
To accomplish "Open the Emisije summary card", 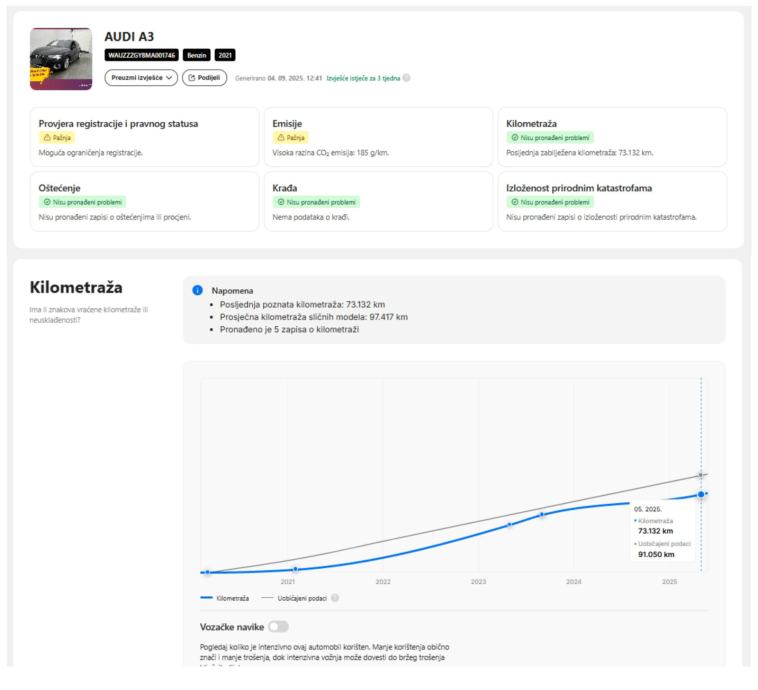I will (378, 137).
